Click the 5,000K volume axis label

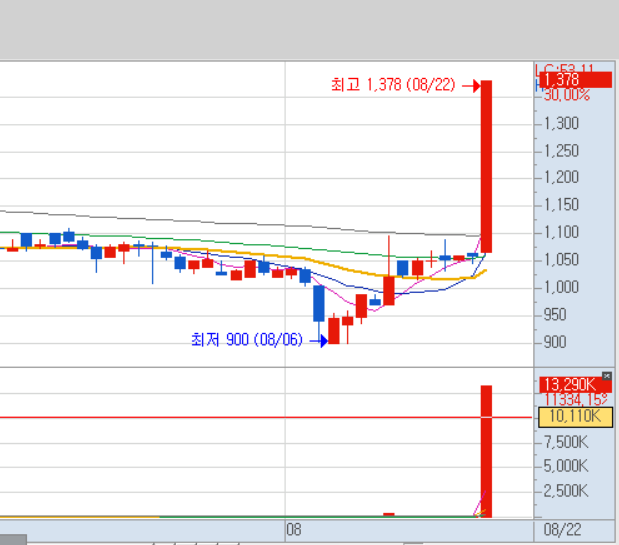point(566,466)
